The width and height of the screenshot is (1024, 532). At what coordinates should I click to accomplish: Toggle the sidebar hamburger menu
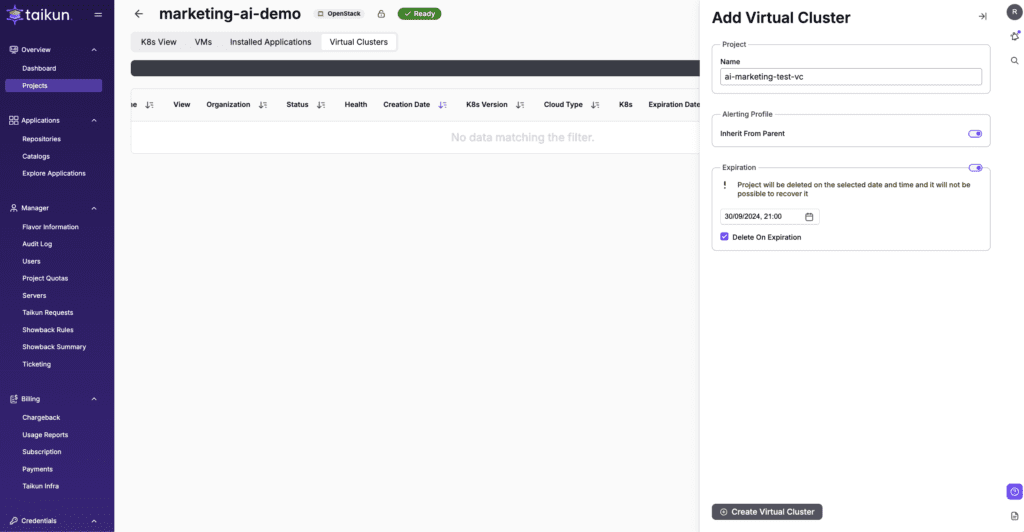(x=97, y=15)
